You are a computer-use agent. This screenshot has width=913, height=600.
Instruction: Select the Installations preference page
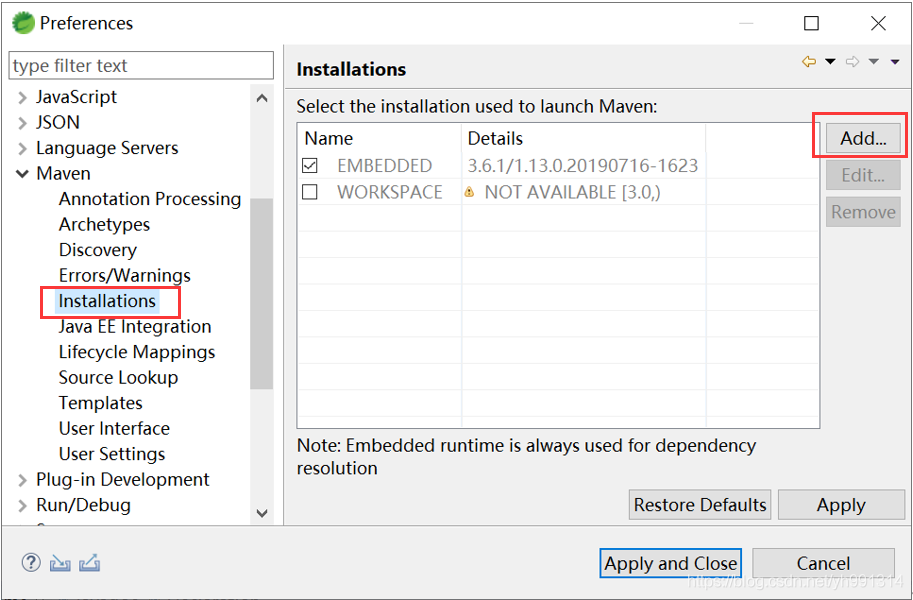(107, 301)
